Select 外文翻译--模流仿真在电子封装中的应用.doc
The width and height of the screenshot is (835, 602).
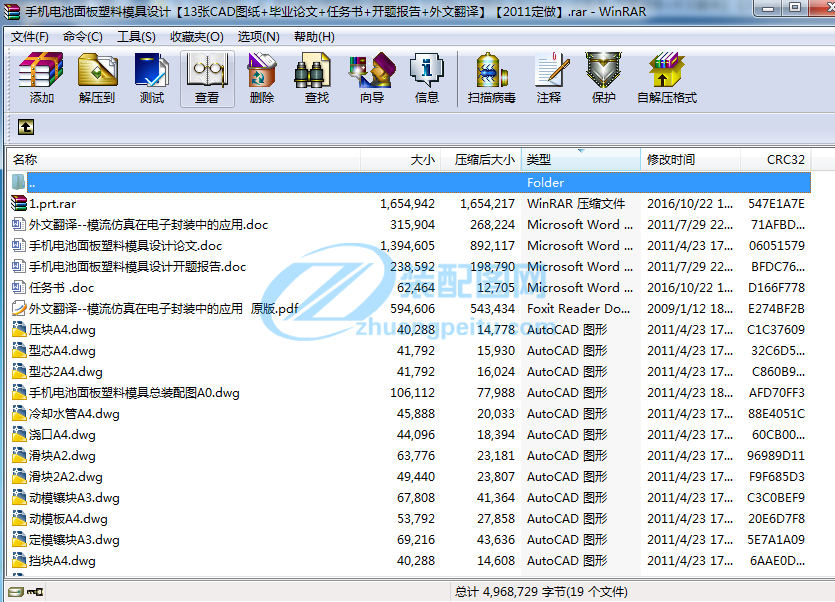(148, 225)
